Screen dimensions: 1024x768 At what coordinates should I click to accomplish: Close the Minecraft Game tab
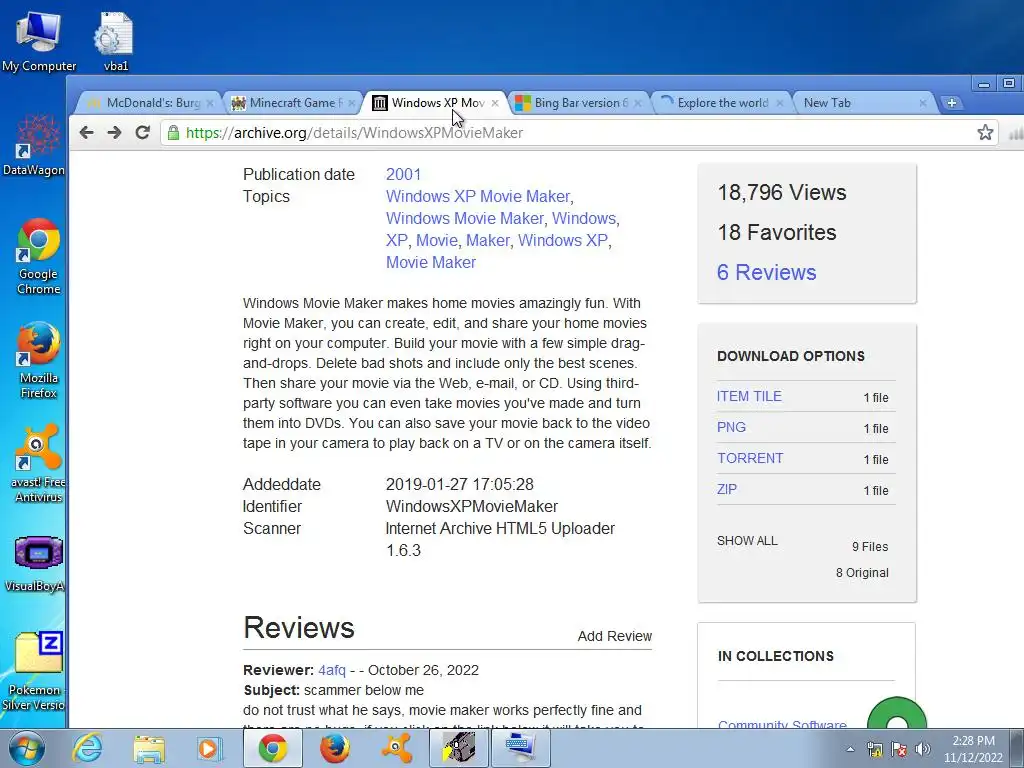coord(351,103)
